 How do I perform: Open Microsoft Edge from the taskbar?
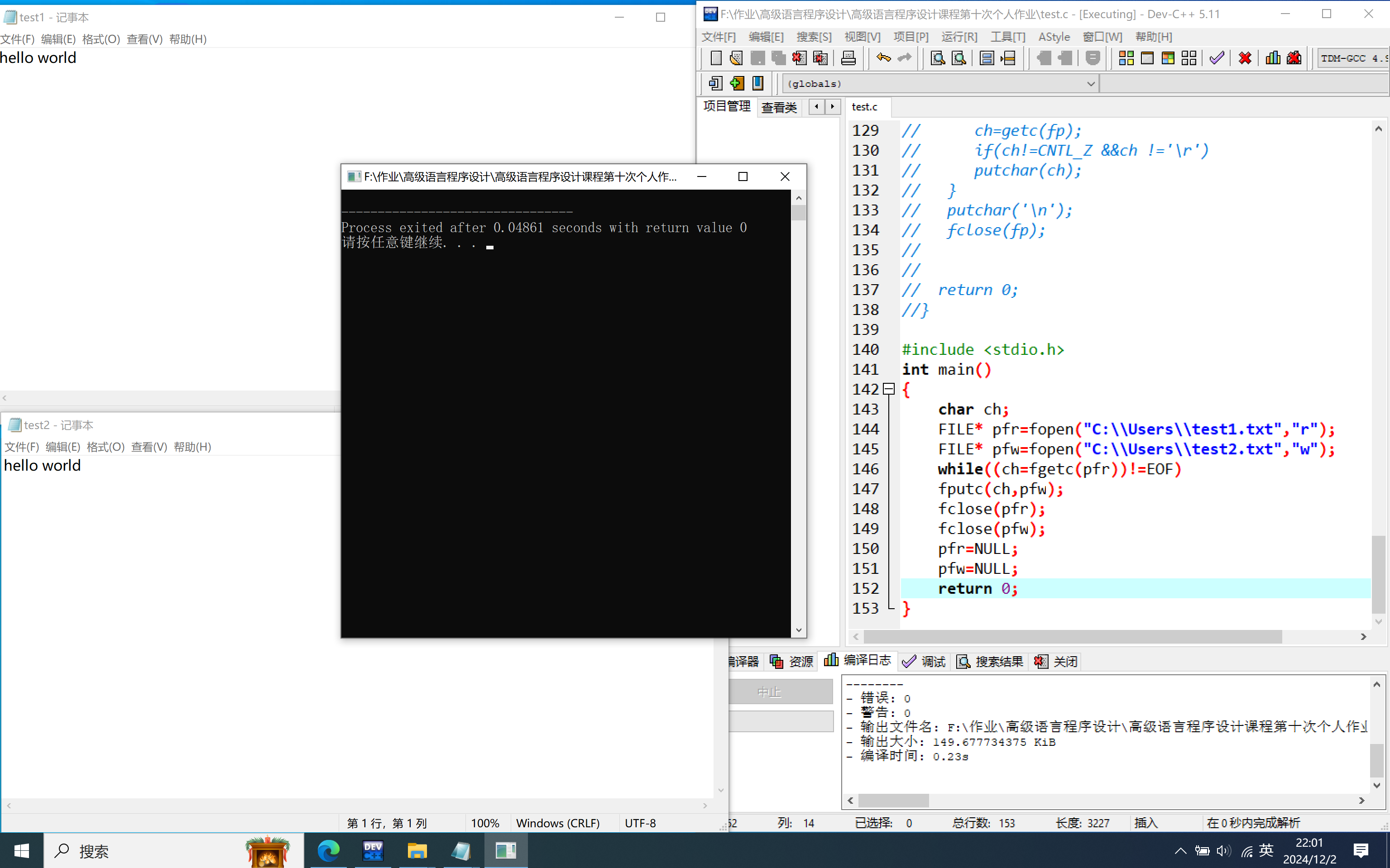click(329, 850)
